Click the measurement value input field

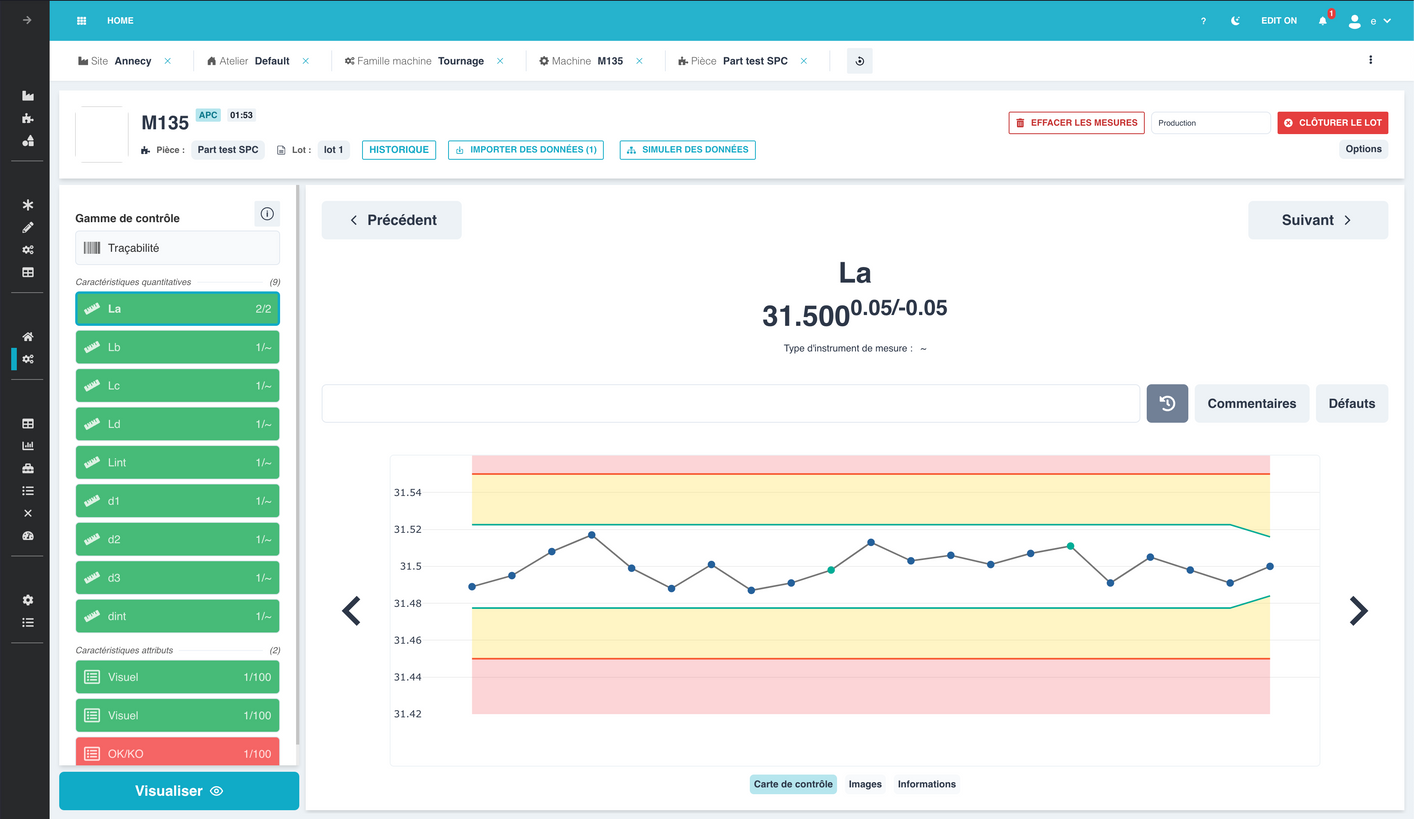(x=731, y=404)
